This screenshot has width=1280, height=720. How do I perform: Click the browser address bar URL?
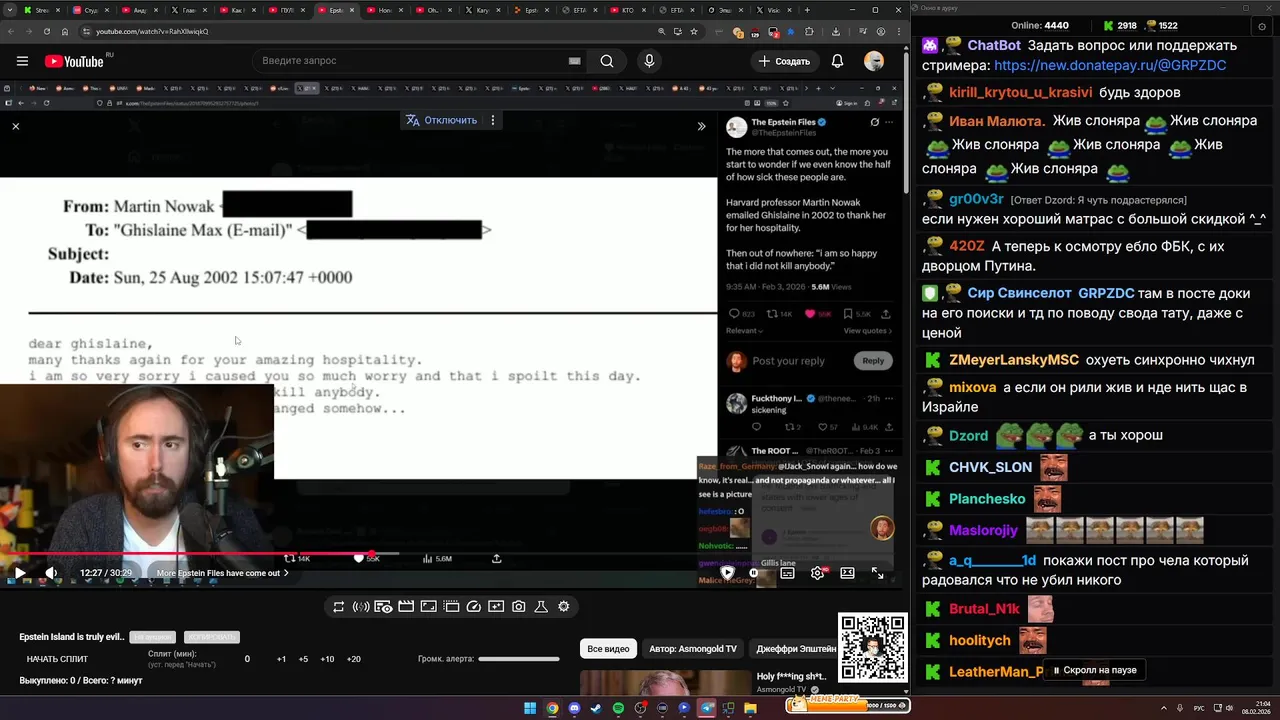152,31
